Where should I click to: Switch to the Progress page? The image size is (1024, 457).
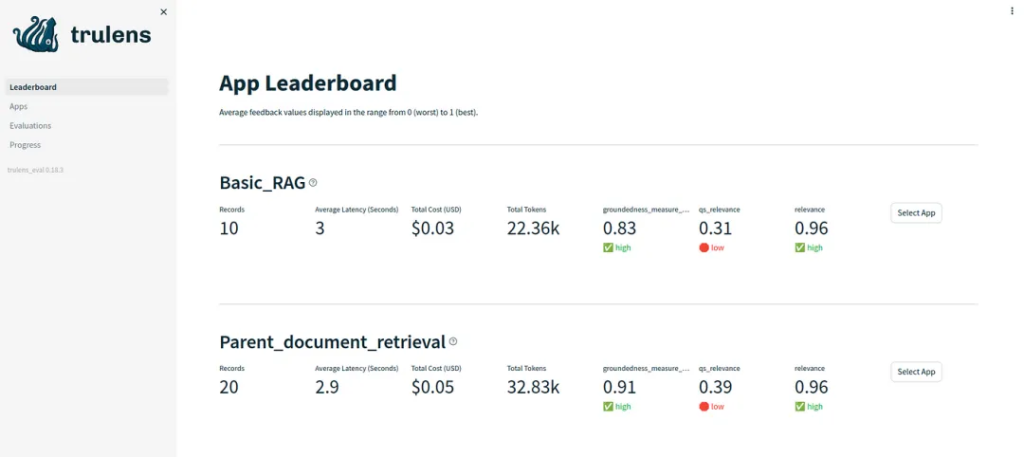pos(25,145)
